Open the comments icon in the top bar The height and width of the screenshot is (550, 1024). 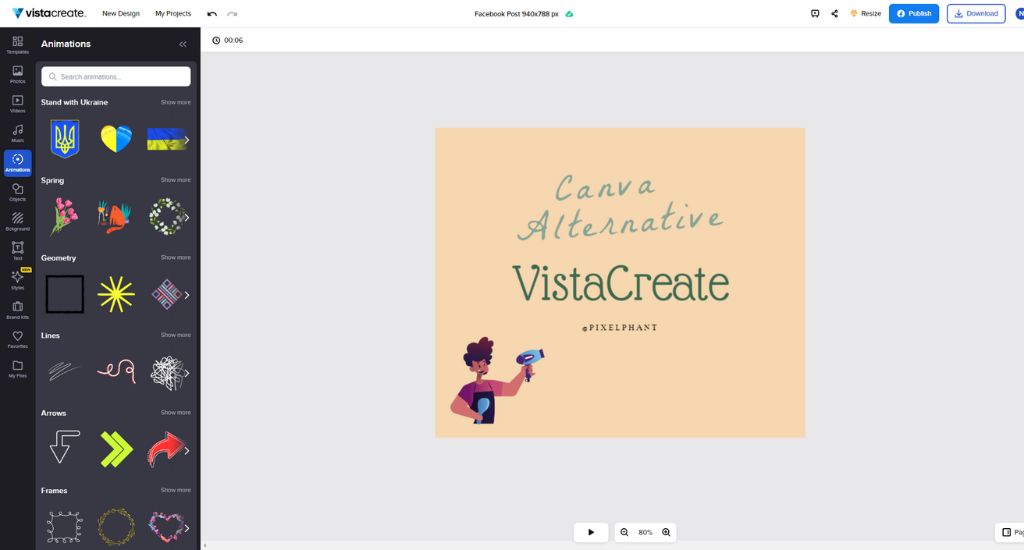click(x=815, y=14)
